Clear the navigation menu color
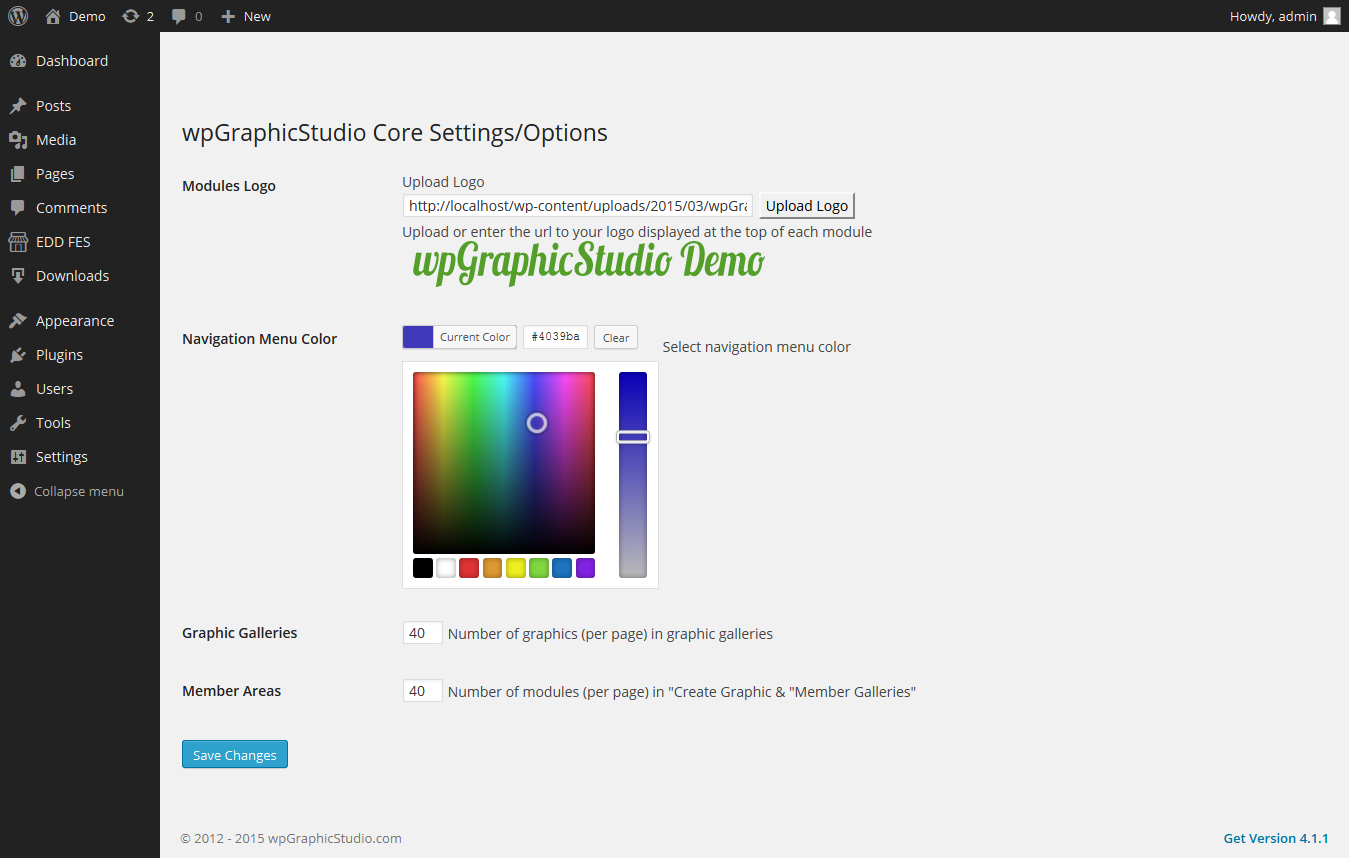The height and width of the screenshot is (858, 1349). pyautogui.click(x=616, y=337)
